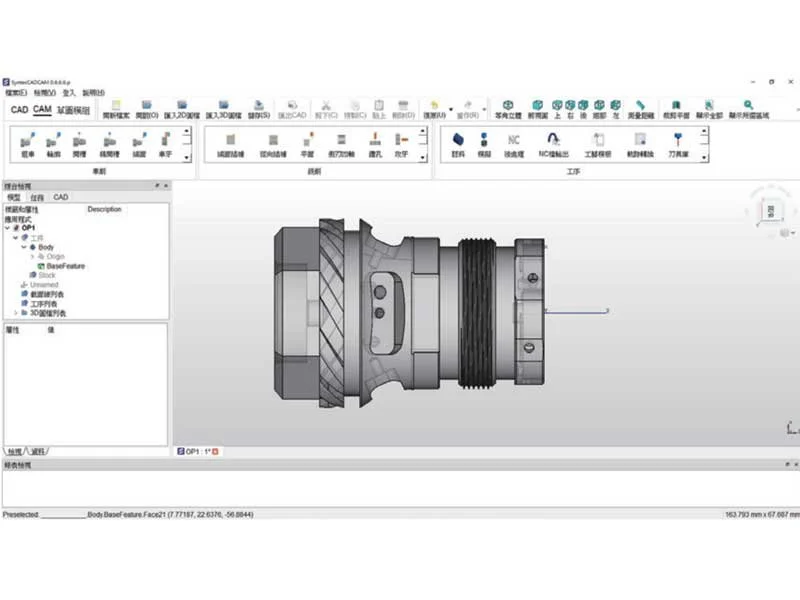Open the third ribbon tab next to CAM

(x=73, y=110)
